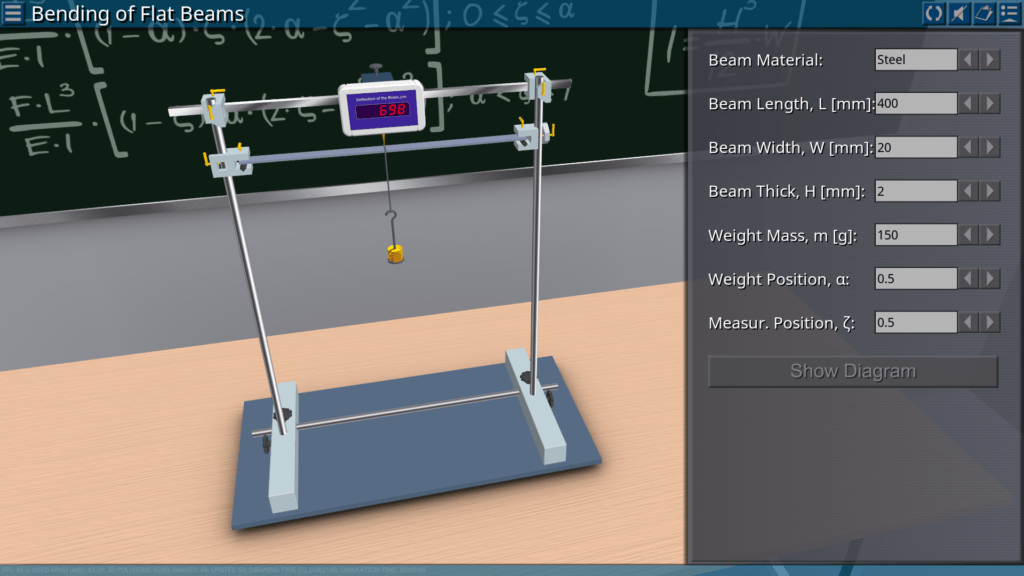
Task: Decrease Weight Position α with left arrow
Action: click(969, 279)
